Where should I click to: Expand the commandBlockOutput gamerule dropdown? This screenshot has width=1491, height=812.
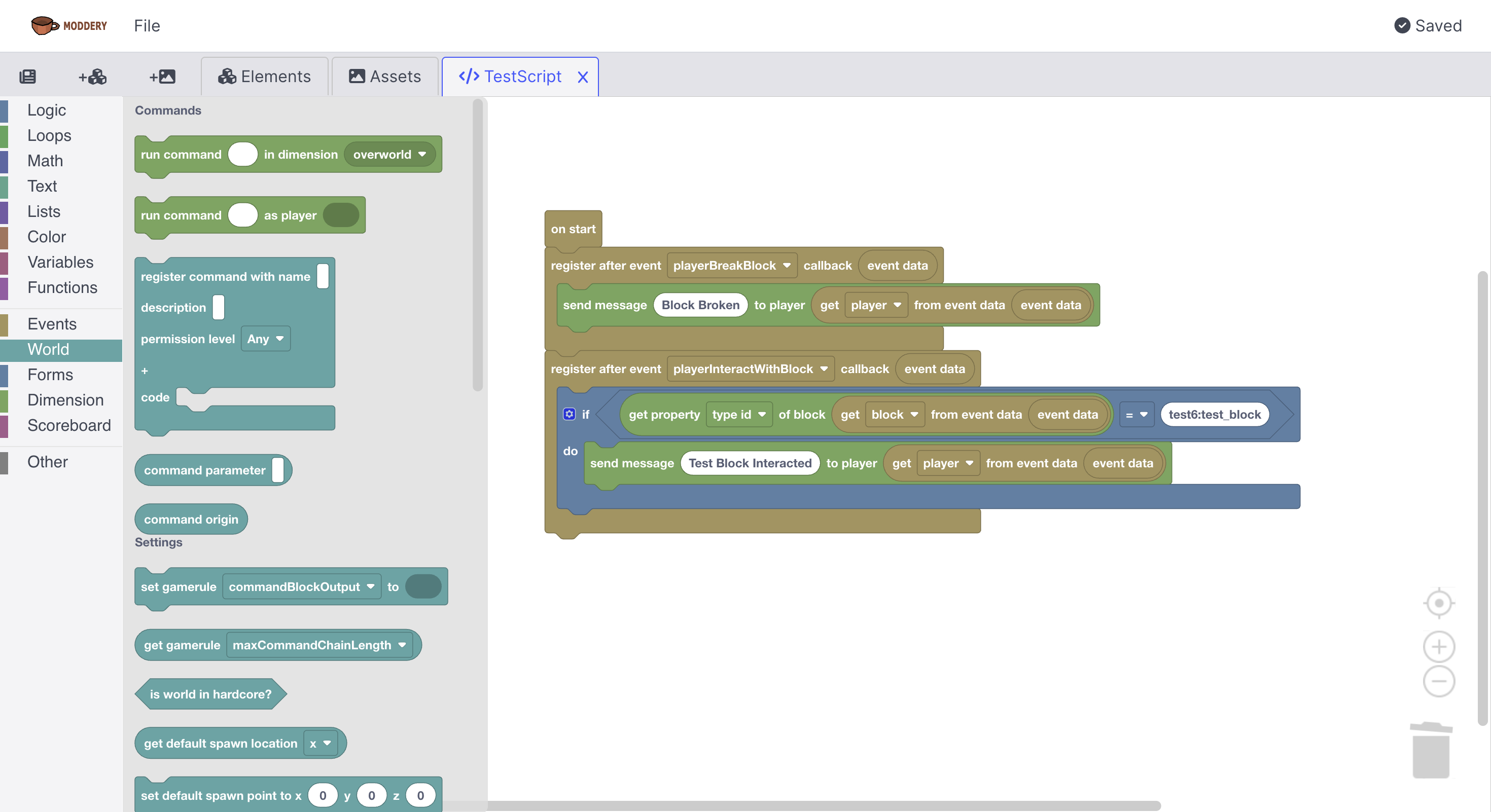[x=302, y=586]
